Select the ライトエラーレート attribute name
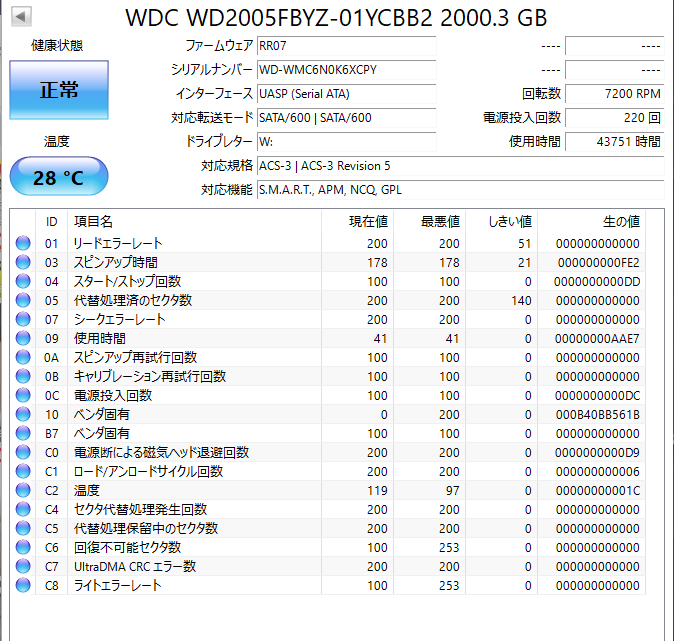The width and height of the screenshot is (674, 641). [117, 585]
